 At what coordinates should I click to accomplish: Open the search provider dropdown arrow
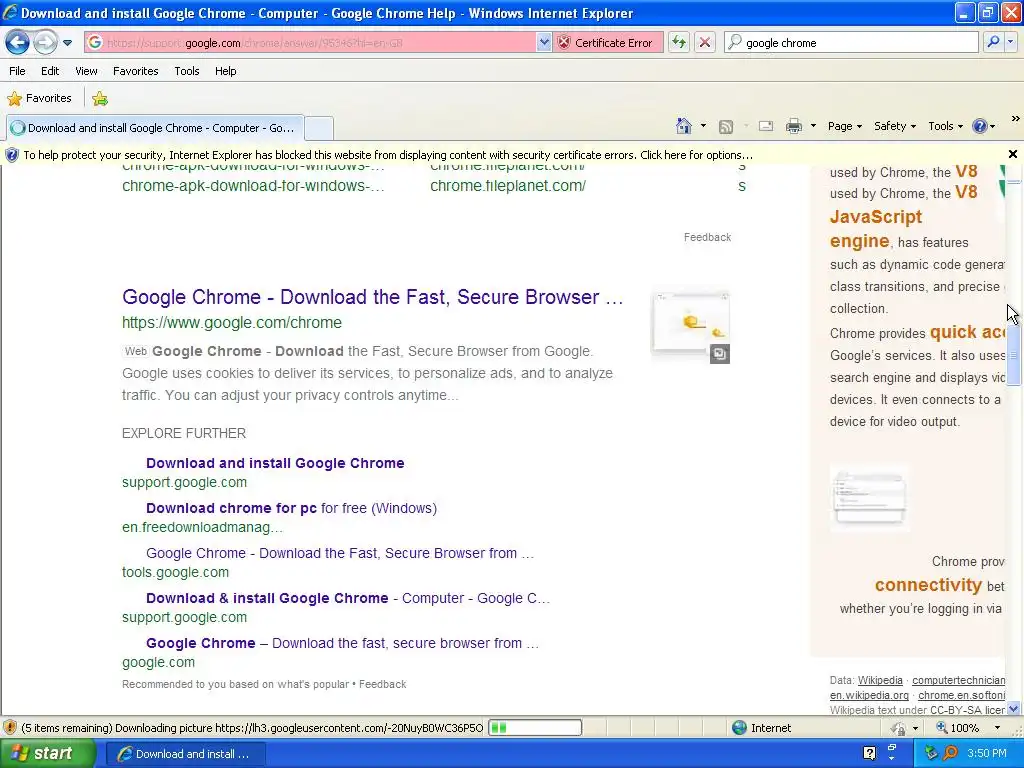point(1011,43)
